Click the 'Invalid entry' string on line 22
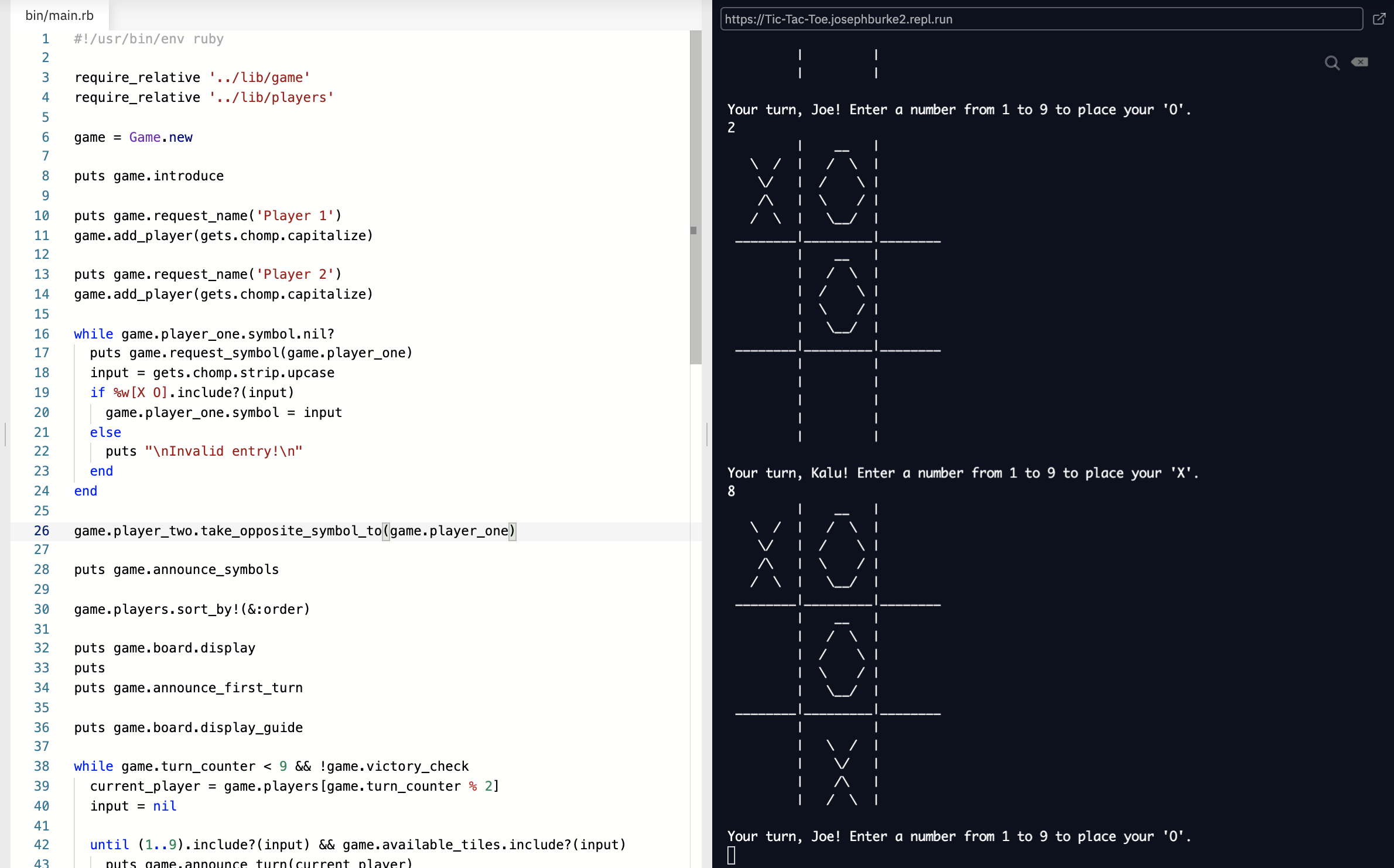Image resolution: width=1394 pixels, height=868 pixels. pyautogui.click(x=224, y=451)
